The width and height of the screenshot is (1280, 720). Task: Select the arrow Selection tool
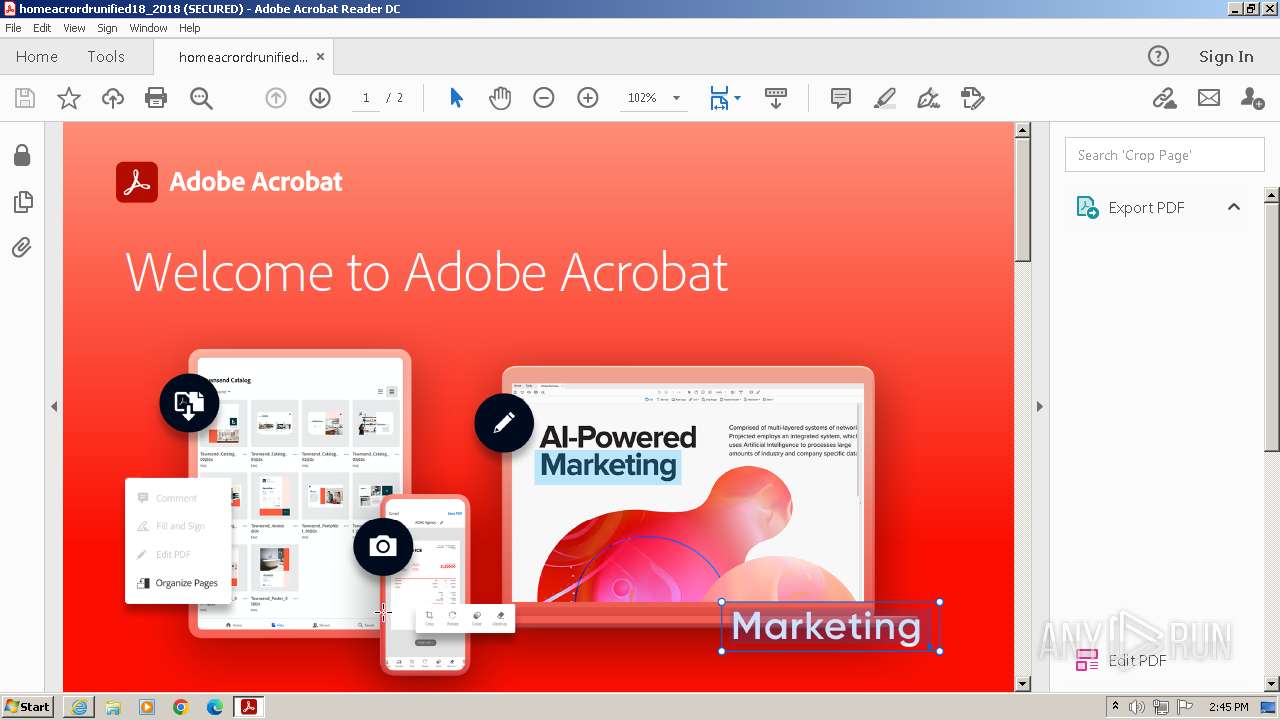pos(456,98)
